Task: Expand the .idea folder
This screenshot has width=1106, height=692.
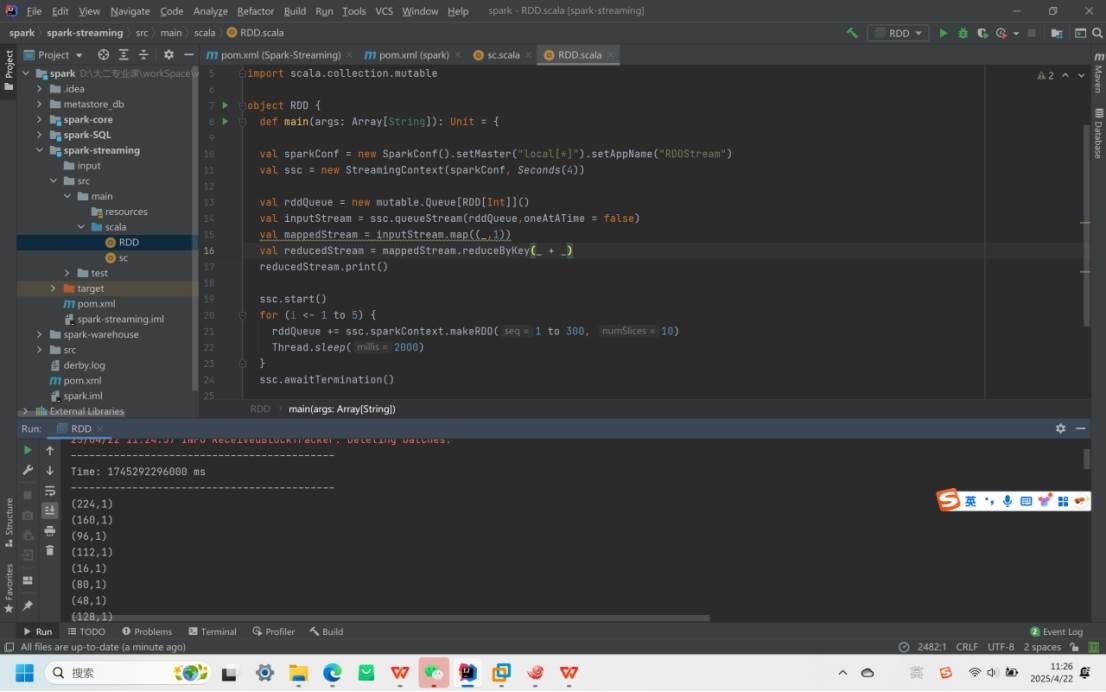Action: [x=40, y=89]
